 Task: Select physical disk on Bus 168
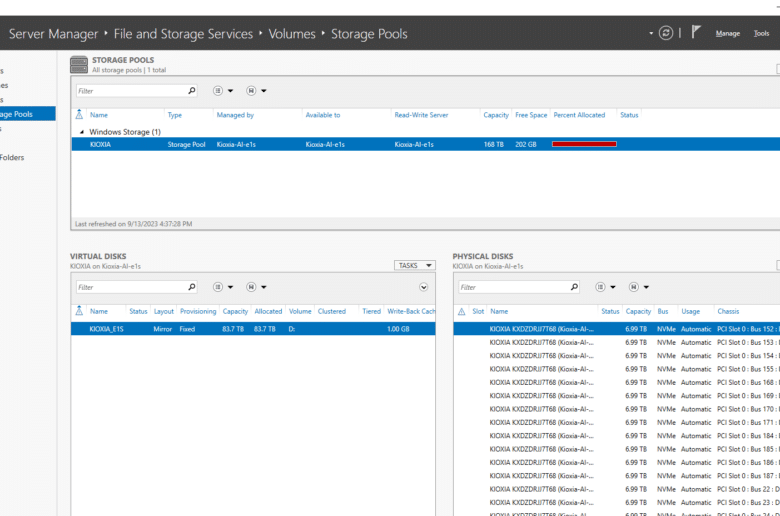(617, 383)
